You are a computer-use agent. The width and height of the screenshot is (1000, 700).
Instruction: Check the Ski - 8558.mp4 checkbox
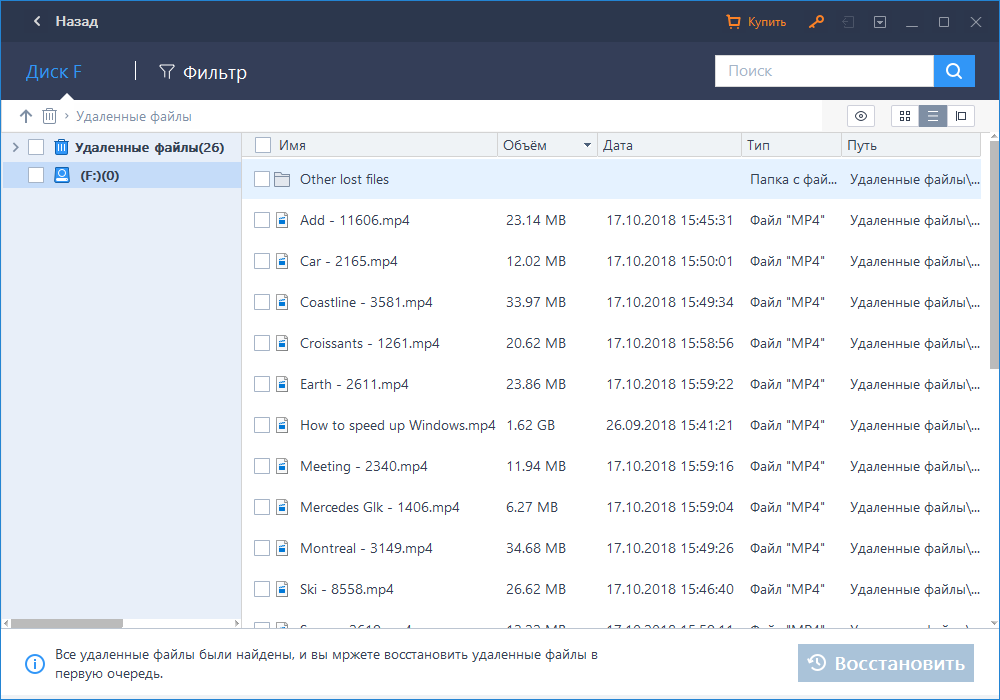coord(262,589)
